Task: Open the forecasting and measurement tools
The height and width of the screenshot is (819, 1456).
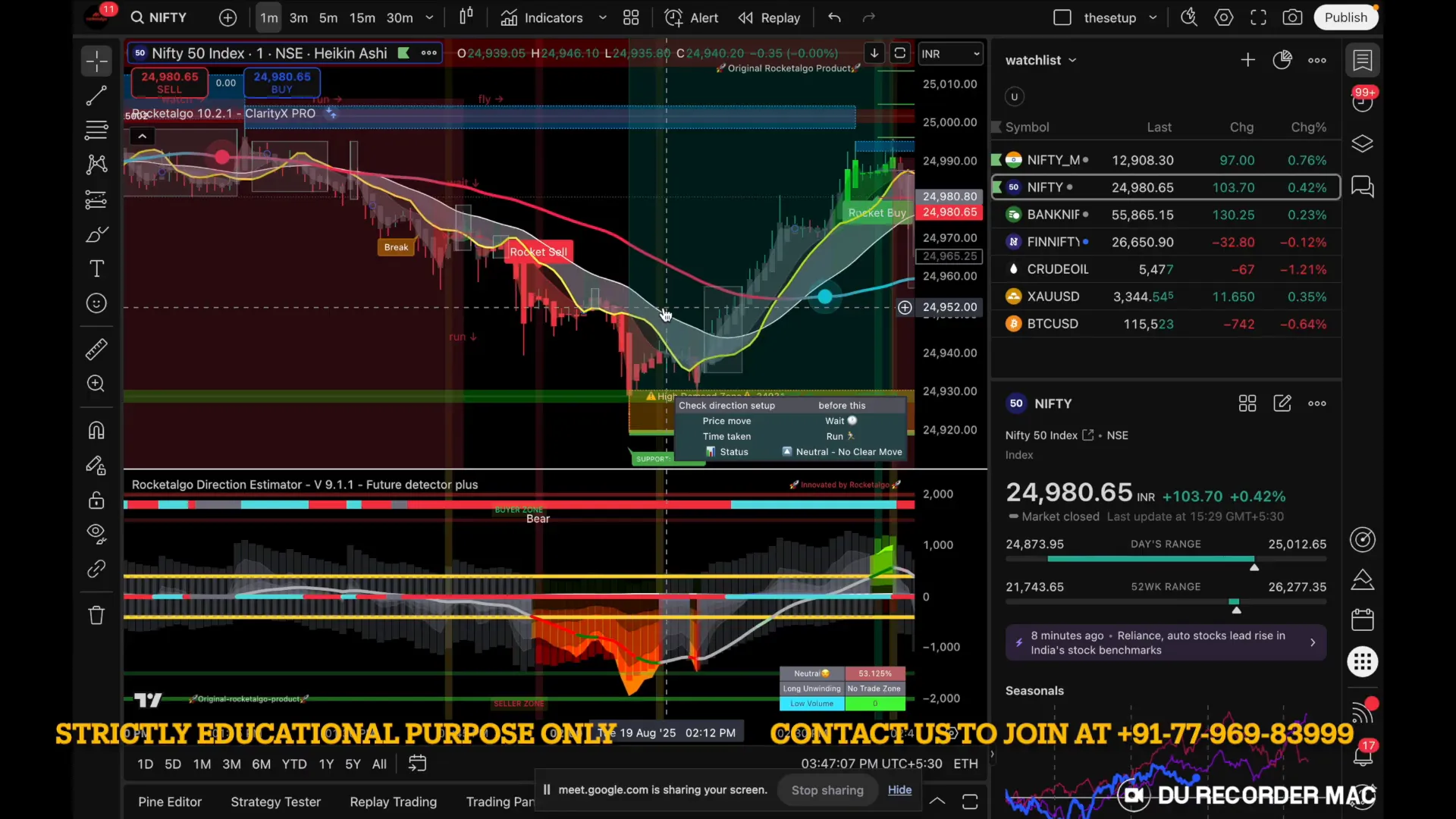Action: (96, 199)
